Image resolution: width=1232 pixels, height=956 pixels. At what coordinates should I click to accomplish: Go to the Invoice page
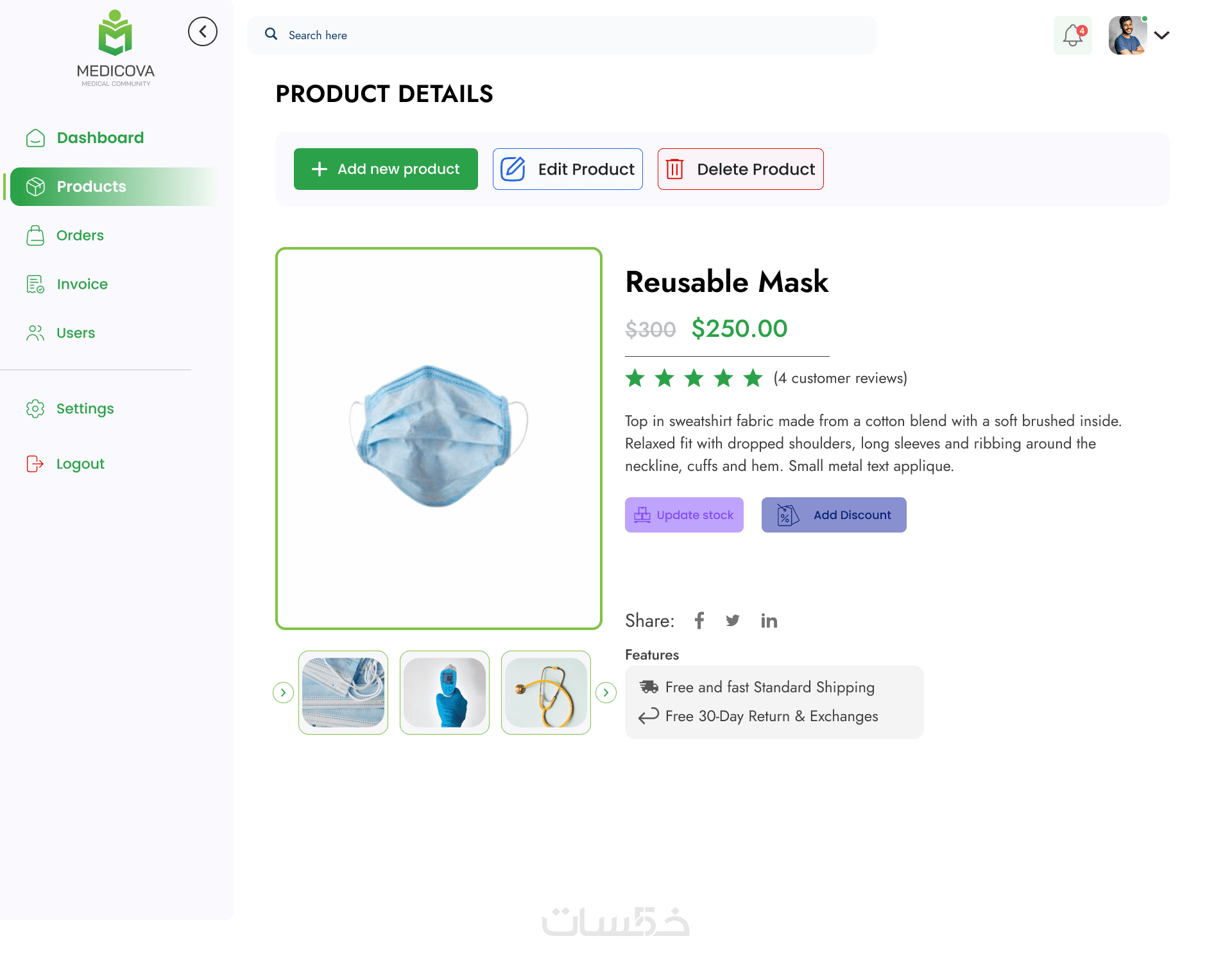(81, 284)
